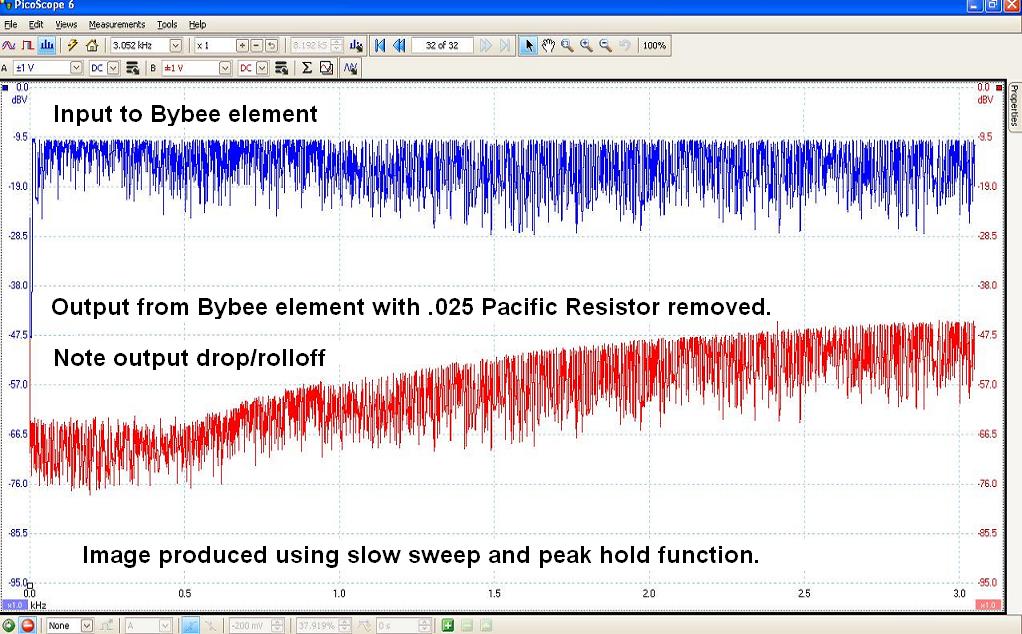The height and width of the screenshot is (634, 1022).
Task: Click the Reference waveforms icon
Action: 326,68
